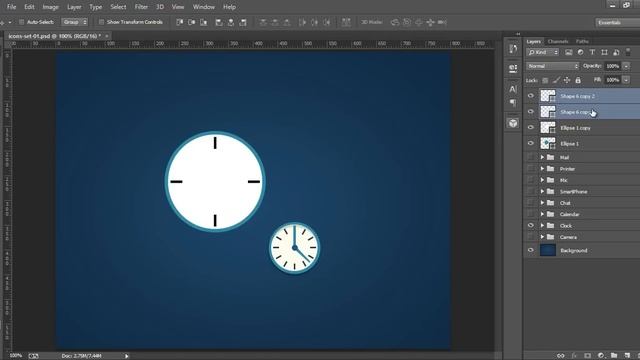Click the Ellipse 1 layer thumbnail
The height and width of the screenshot is (360, 640).
[548, 143]
